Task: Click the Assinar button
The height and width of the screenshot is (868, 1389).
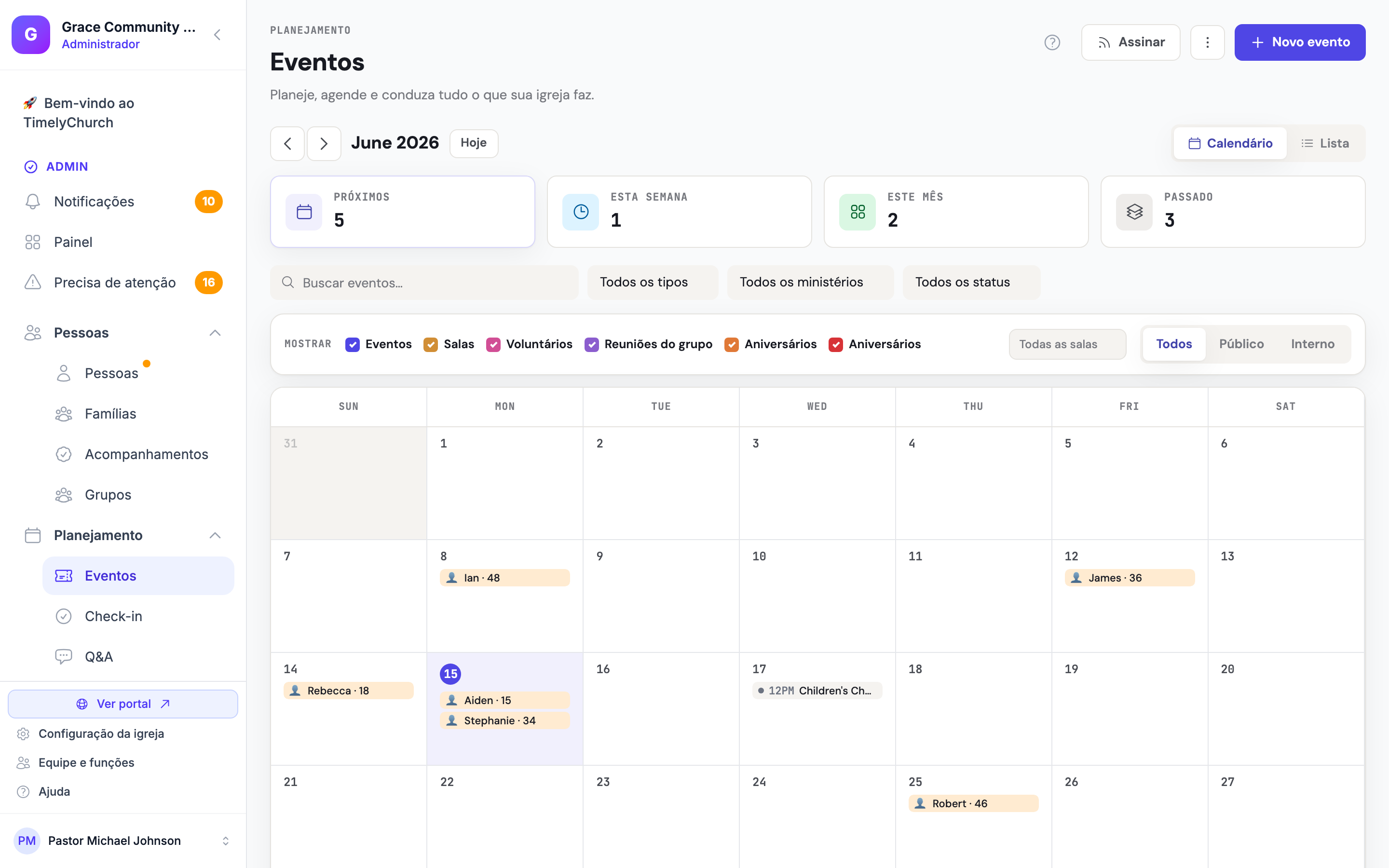Action: tap(1130, 42)
